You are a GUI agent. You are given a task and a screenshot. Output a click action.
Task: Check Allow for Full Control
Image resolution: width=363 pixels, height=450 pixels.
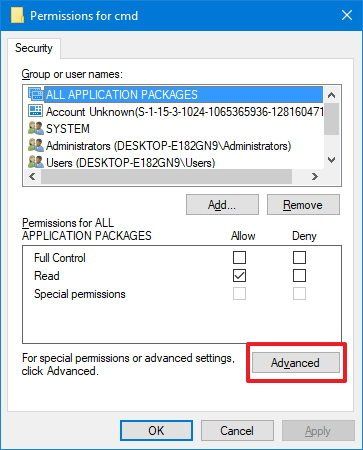pos(239,257)
